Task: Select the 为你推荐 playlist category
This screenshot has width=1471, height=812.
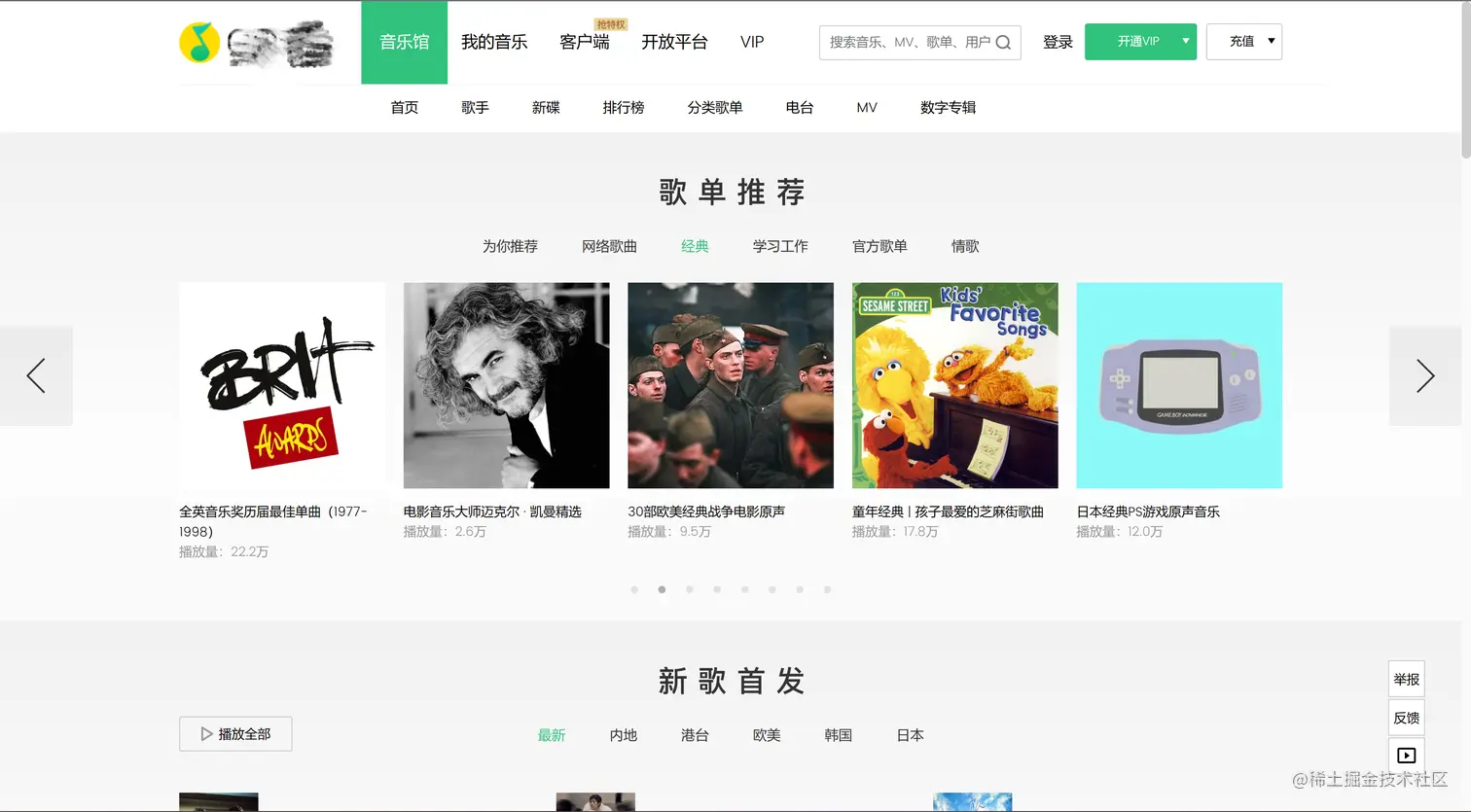Action: [510, 247]
